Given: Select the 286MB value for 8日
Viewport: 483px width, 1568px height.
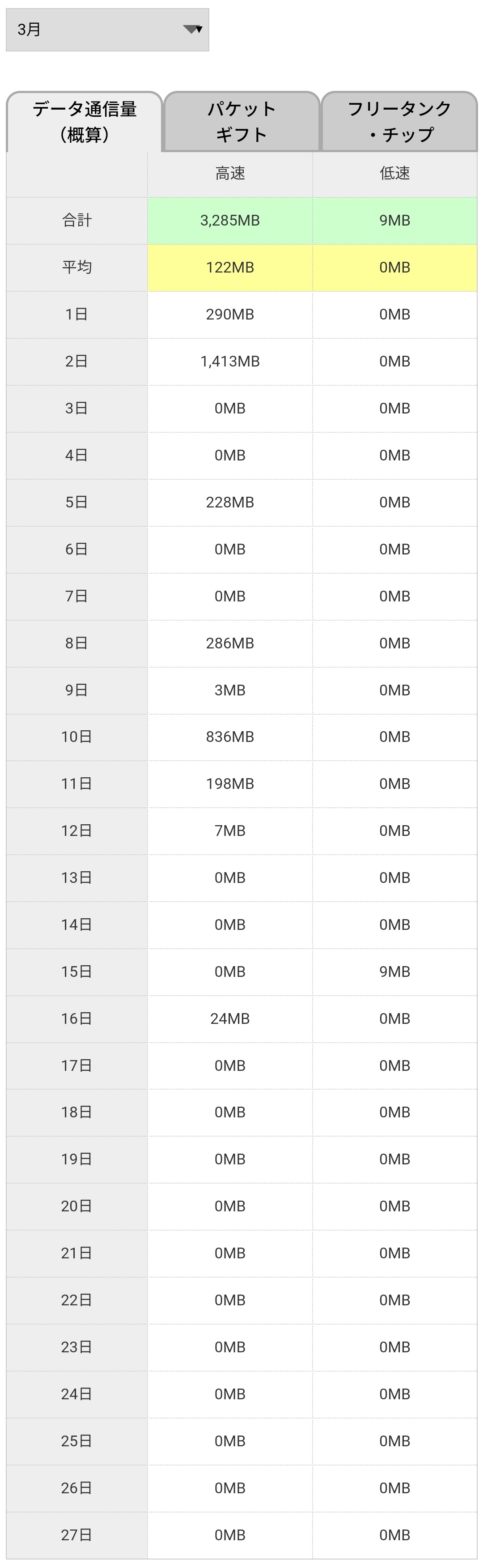Looking at the screenshot, I should pyautogui.click(x=230, y=643).
